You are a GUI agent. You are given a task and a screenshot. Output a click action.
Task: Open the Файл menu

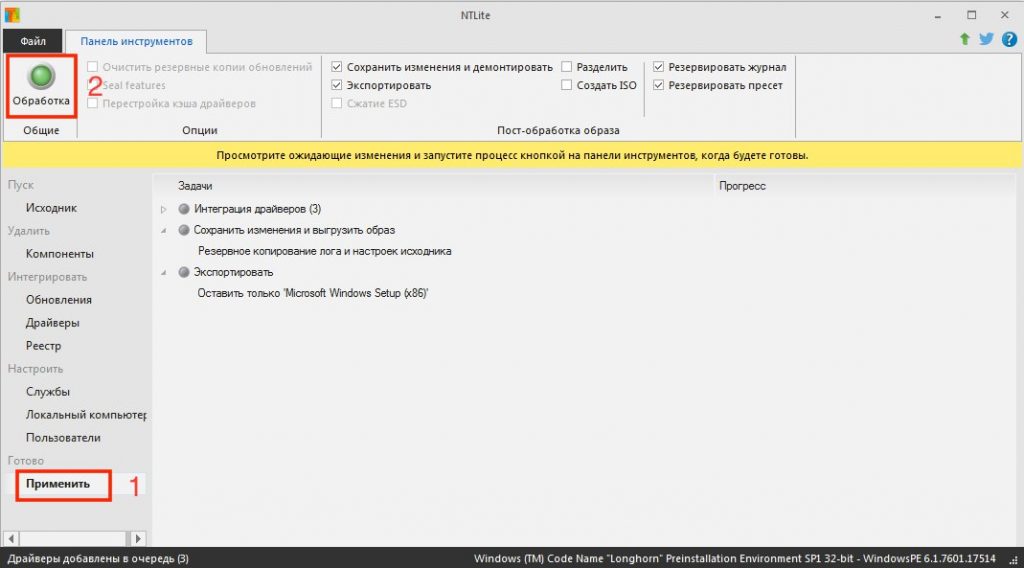(33, 41)
